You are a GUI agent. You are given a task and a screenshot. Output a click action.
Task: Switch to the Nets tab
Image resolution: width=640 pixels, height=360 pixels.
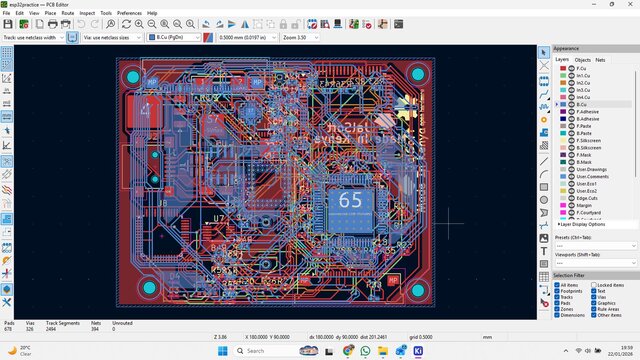[600, 60]
